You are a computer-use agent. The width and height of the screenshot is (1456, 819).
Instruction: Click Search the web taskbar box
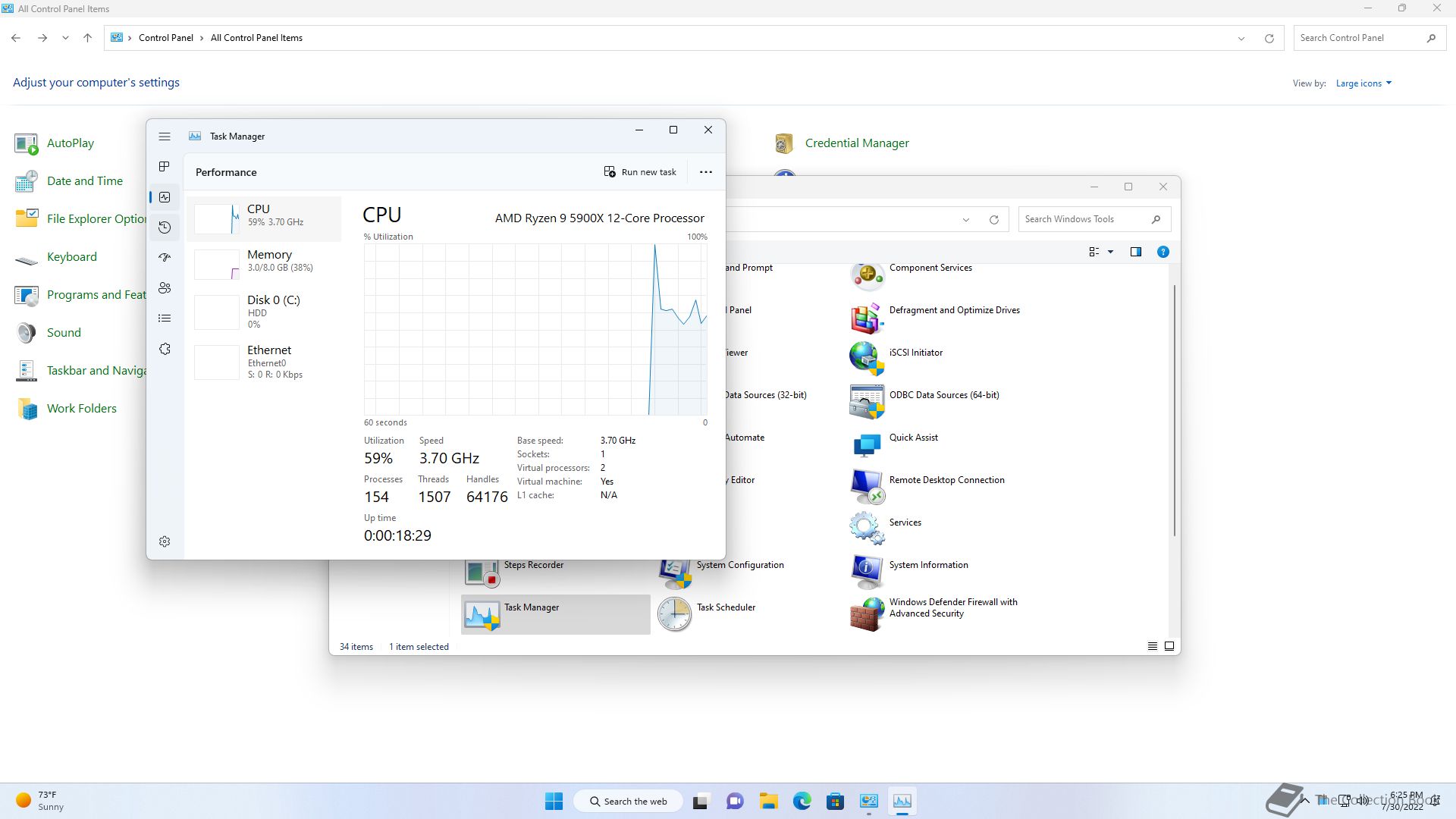[629, 802]
